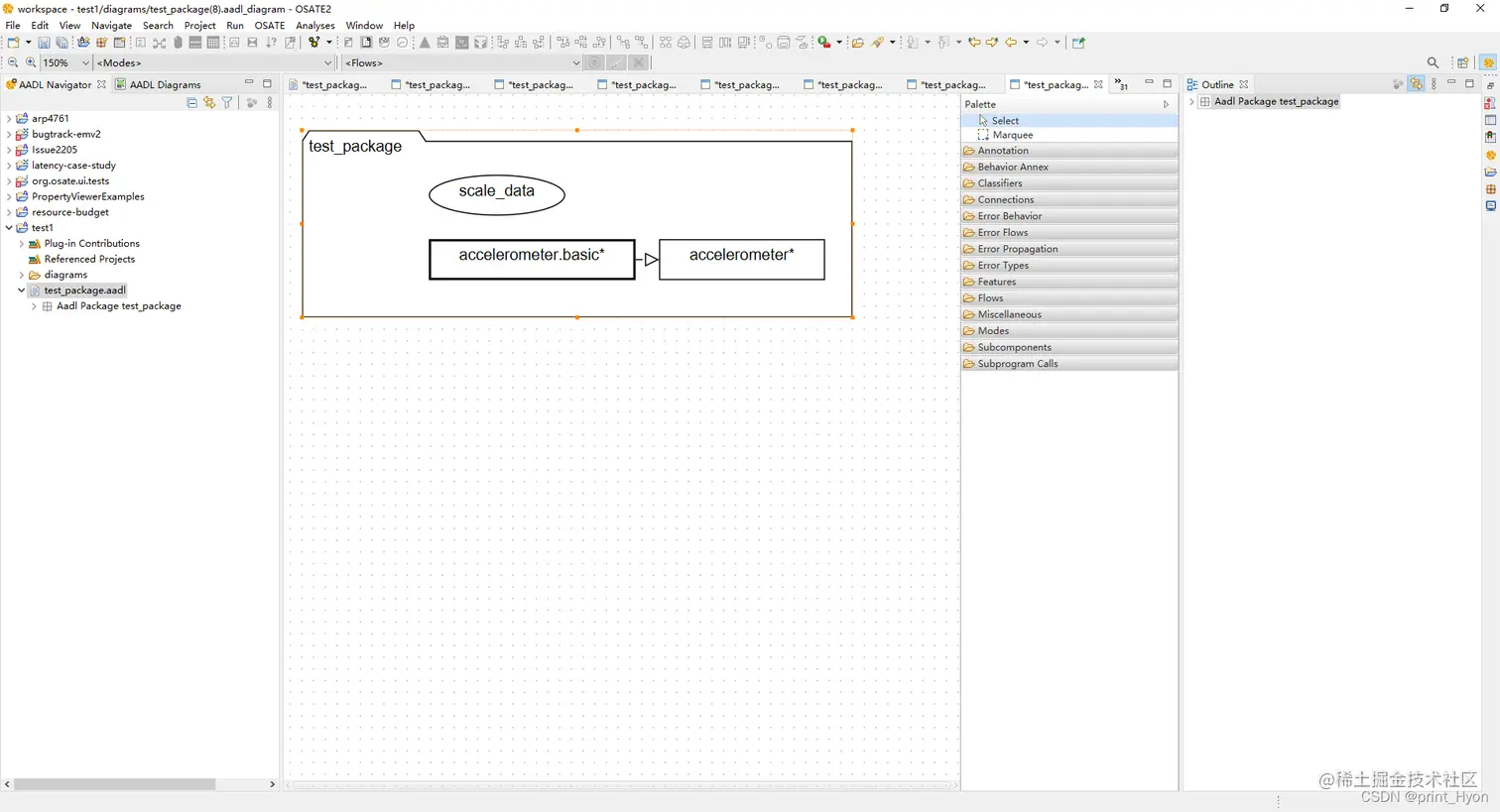The image size is (1500, 812).
Task: Click the Save All icon
Action: coord(62,43)
